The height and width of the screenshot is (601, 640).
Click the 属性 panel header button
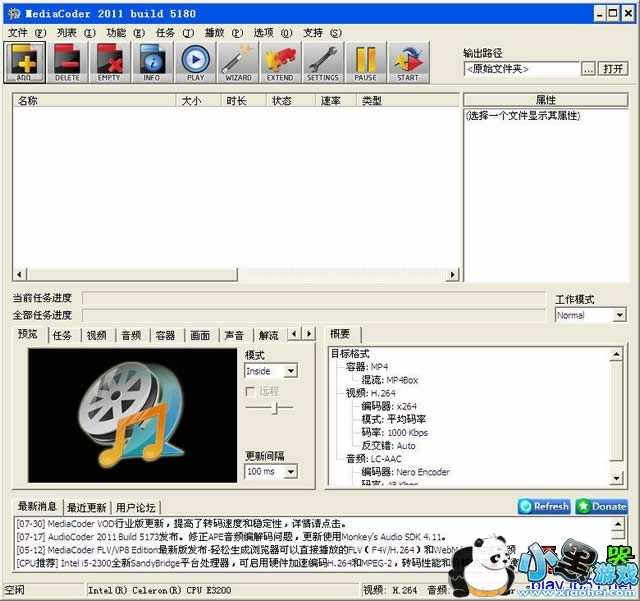pos(546,100)
